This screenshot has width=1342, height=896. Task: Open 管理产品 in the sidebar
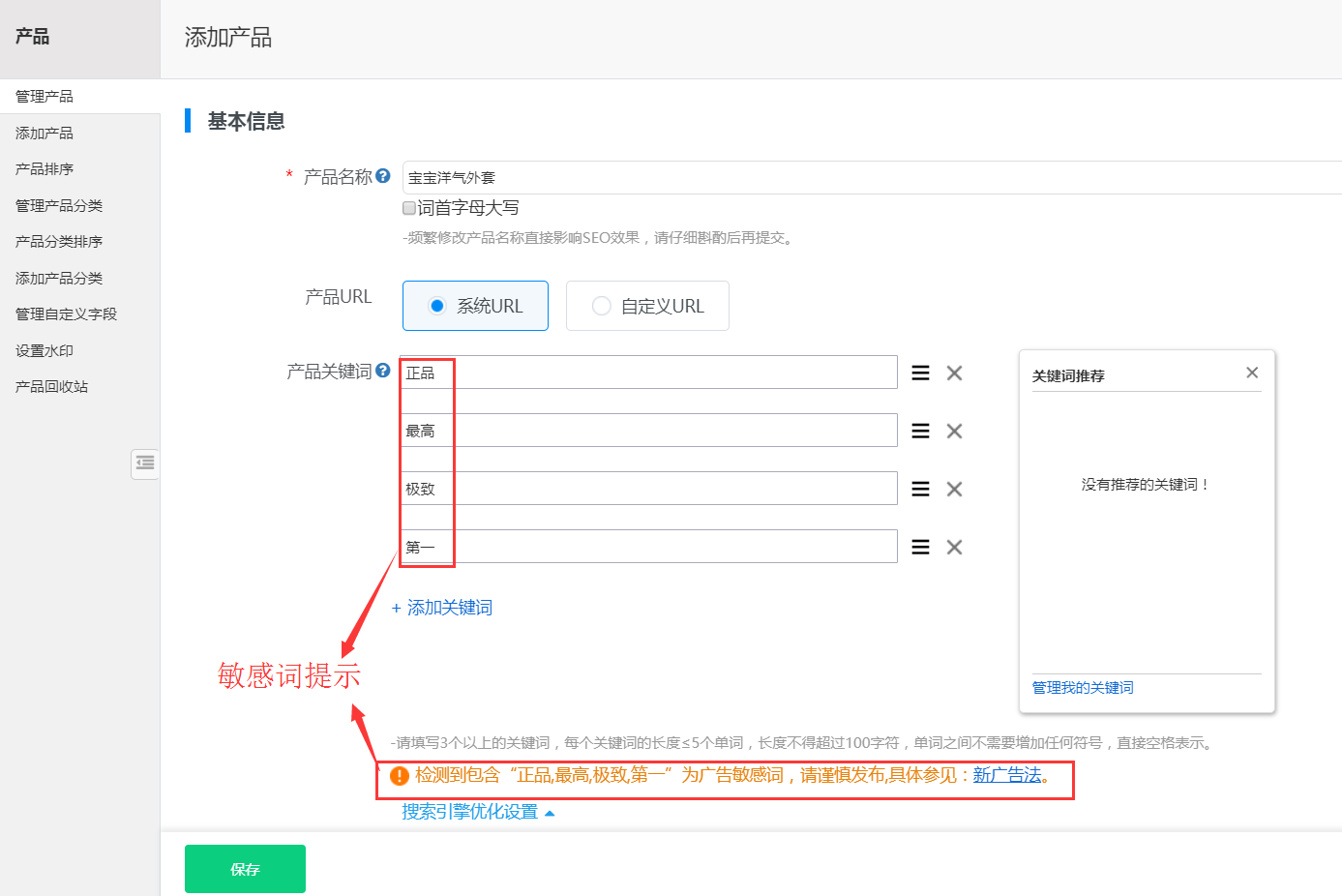tap(45, 97)
